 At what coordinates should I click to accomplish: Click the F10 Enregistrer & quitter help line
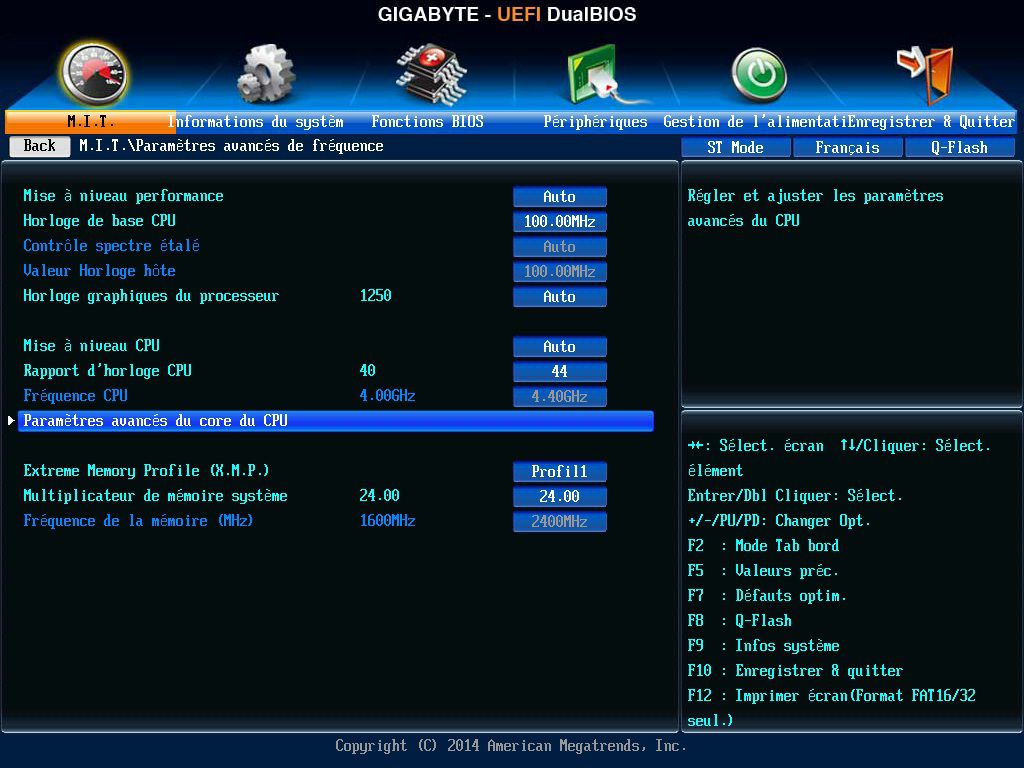point(795,671)
